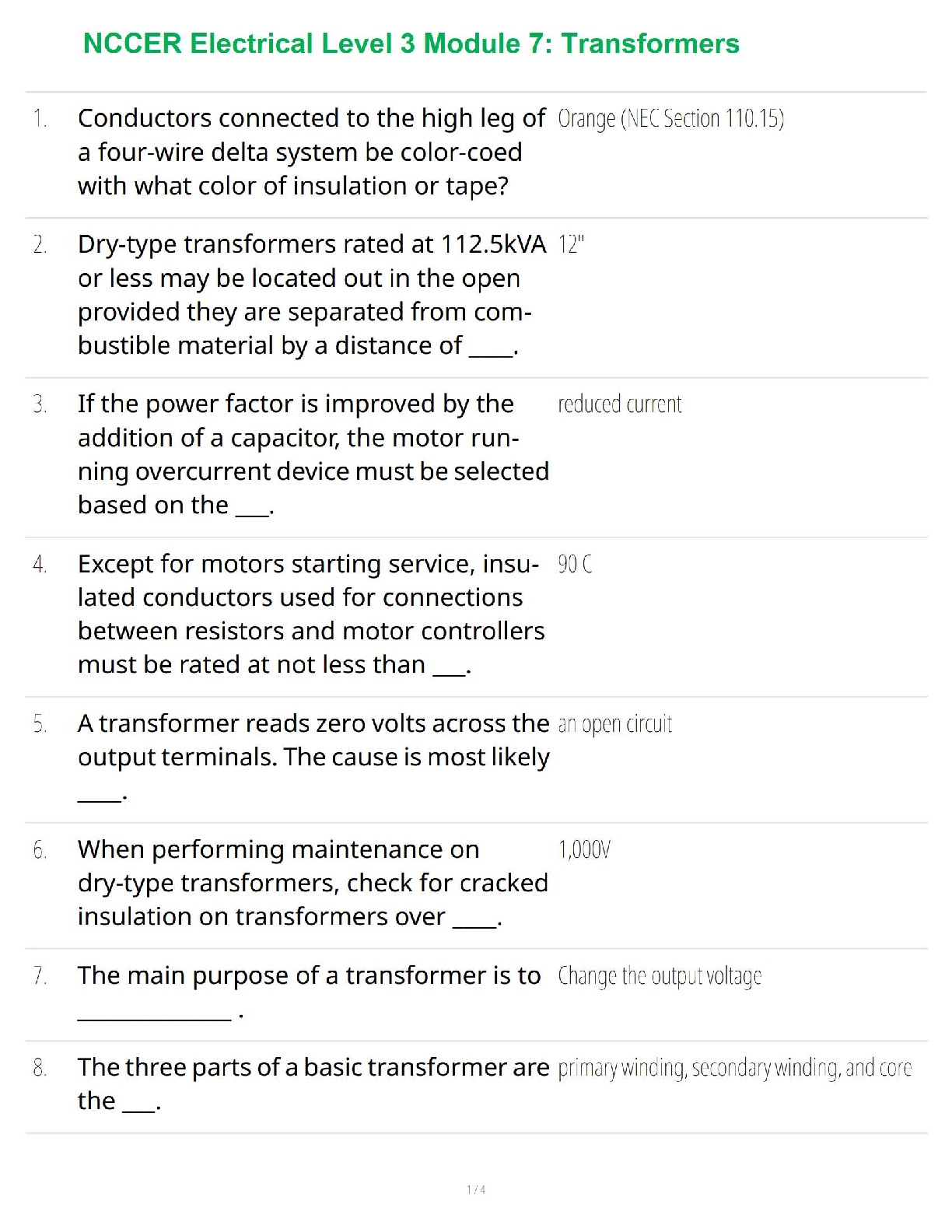Select the answer 'Orange (NEC Section 110.15)'
Screen dimensions: 952x1232
[670, 119]
